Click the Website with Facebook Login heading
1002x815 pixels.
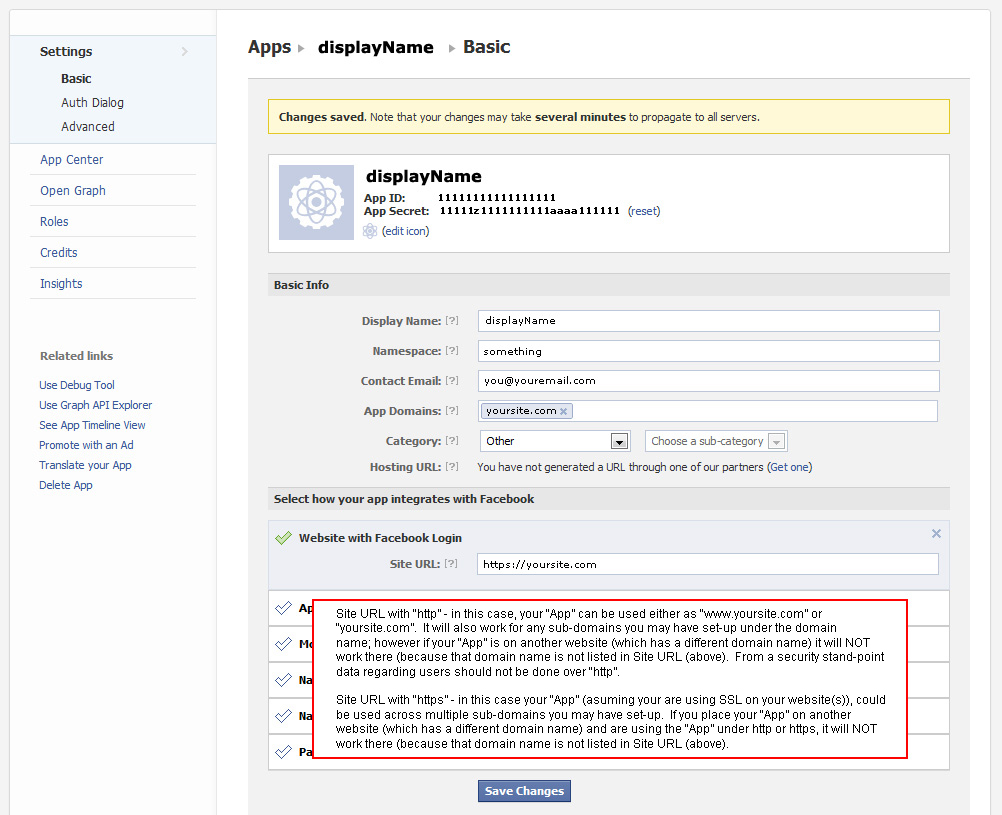(380, 538)
